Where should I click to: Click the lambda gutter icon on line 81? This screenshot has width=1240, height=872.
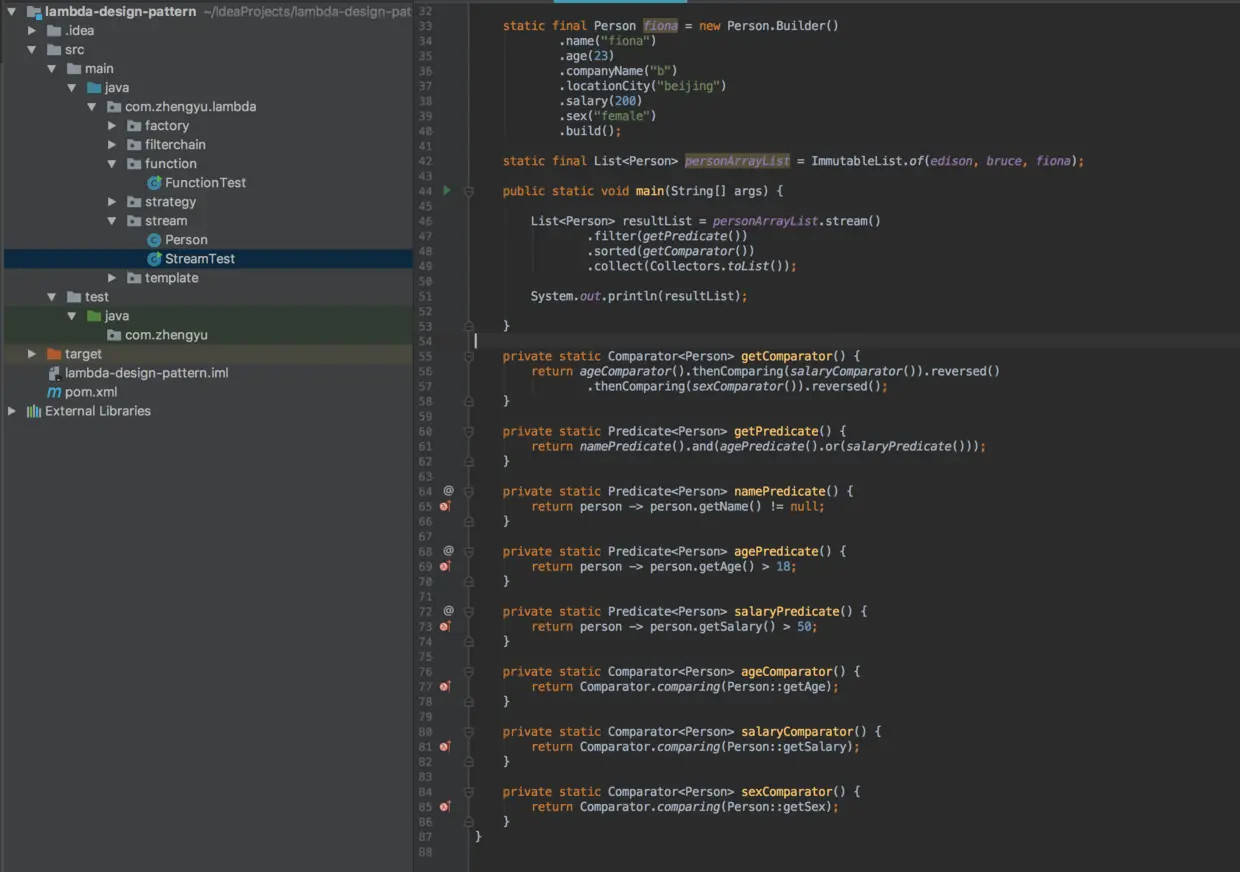(446, 746)
